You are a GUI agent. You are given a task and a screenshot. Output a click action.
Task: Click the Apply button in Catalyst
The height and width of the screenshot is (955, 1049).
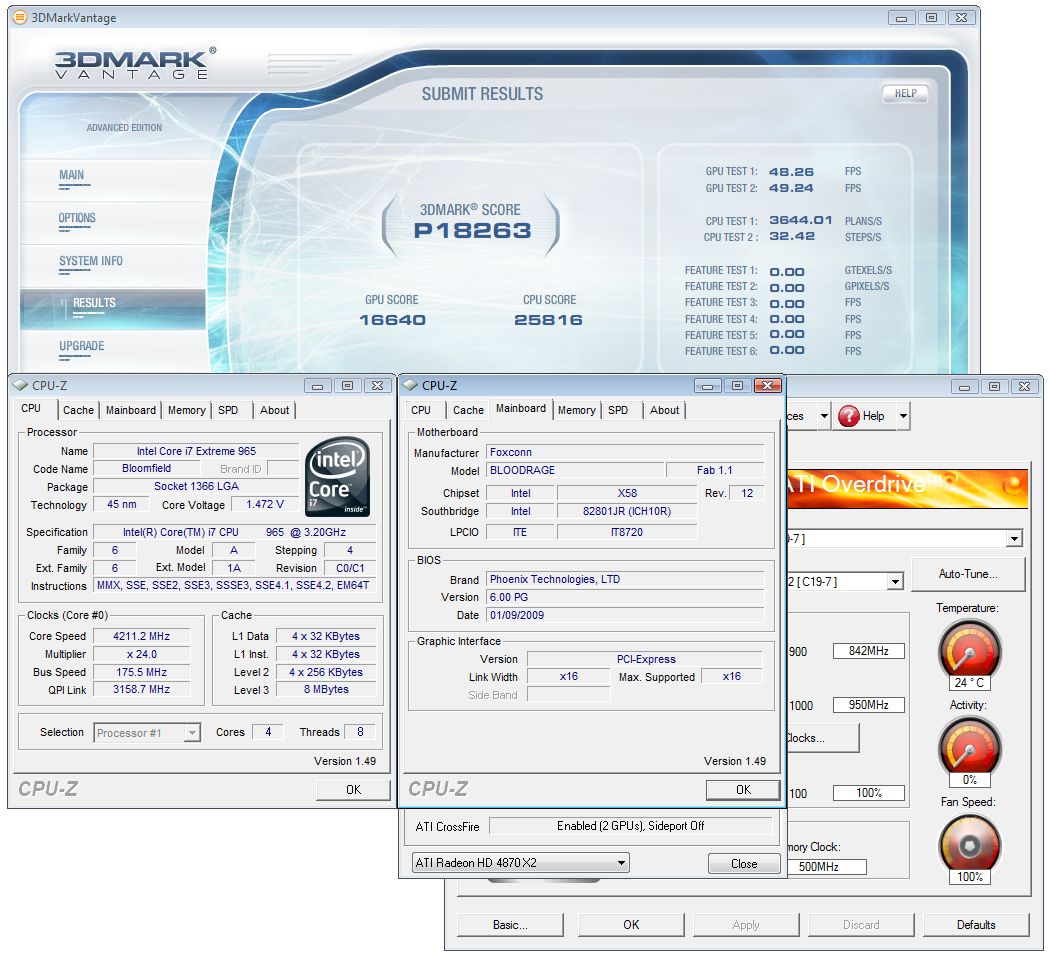746,926
